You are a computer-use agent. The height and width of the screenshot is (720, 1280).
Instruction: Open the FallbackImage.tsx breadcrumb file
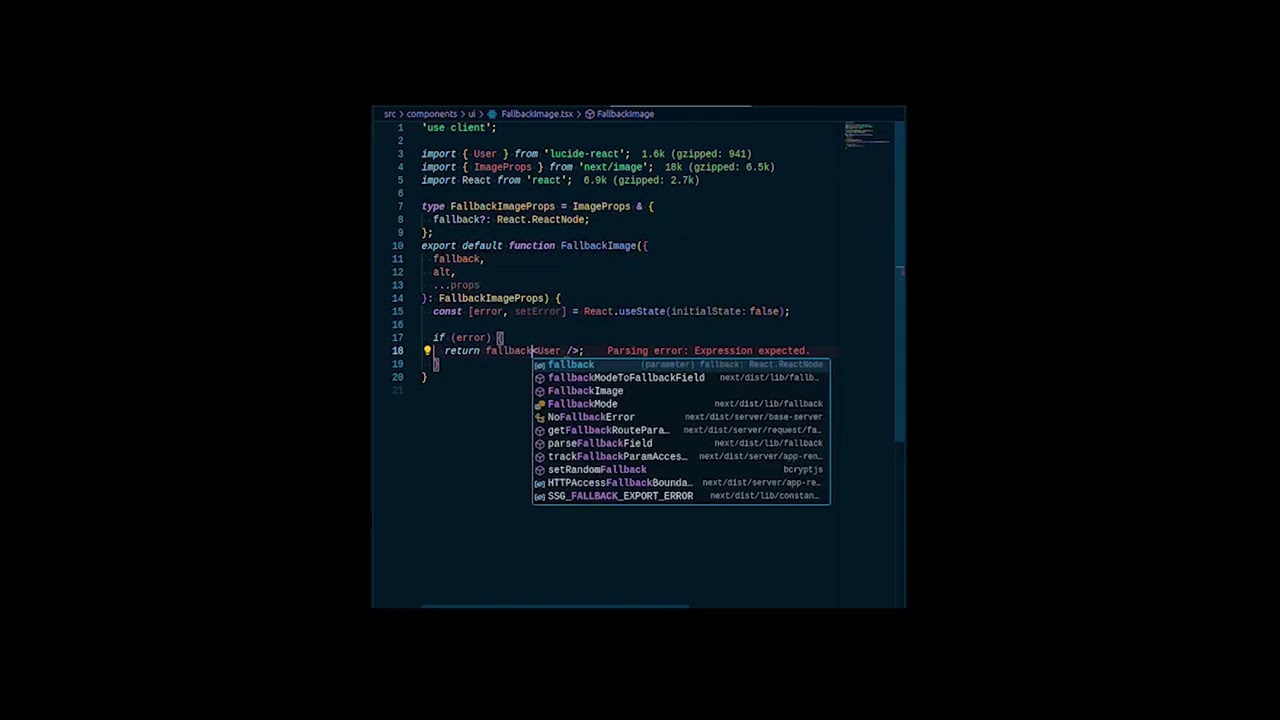pos(536,114)
